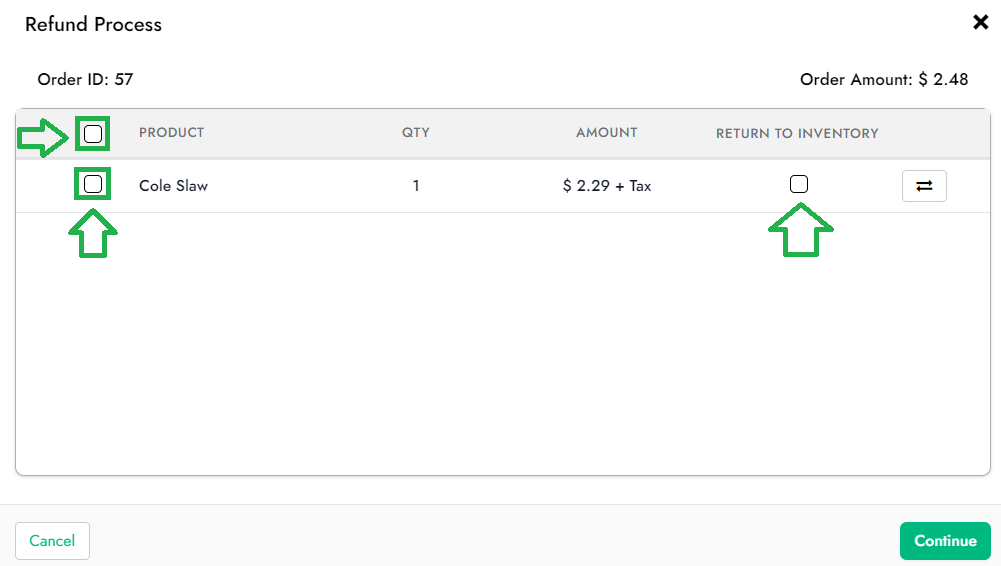Click the exchange arrows icon button
This screenshot has height=566, width=1001.
[x=924, y=186]
